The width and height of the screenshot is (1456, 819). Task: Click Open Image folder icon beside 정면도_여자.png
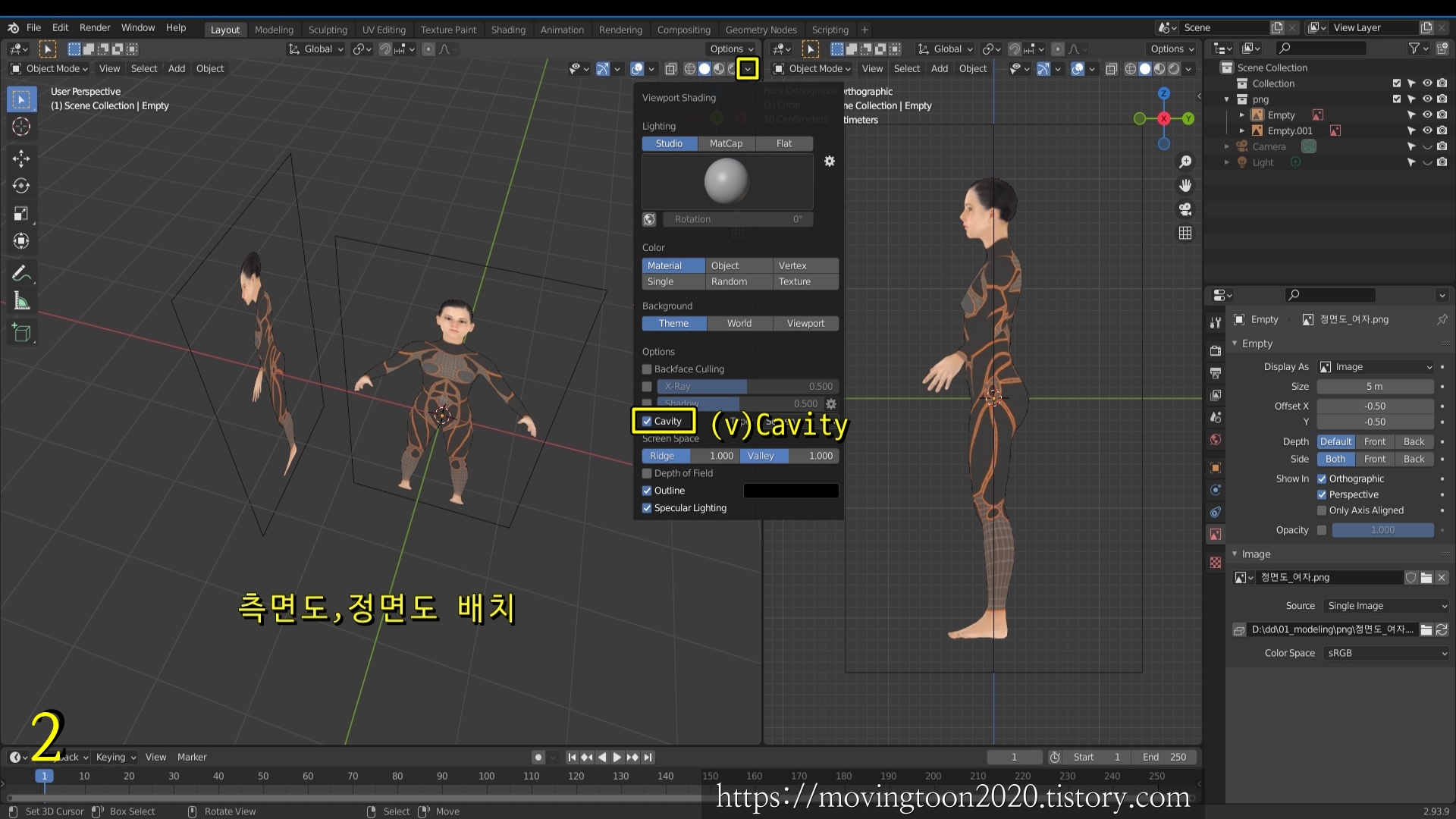(1426, 578)
